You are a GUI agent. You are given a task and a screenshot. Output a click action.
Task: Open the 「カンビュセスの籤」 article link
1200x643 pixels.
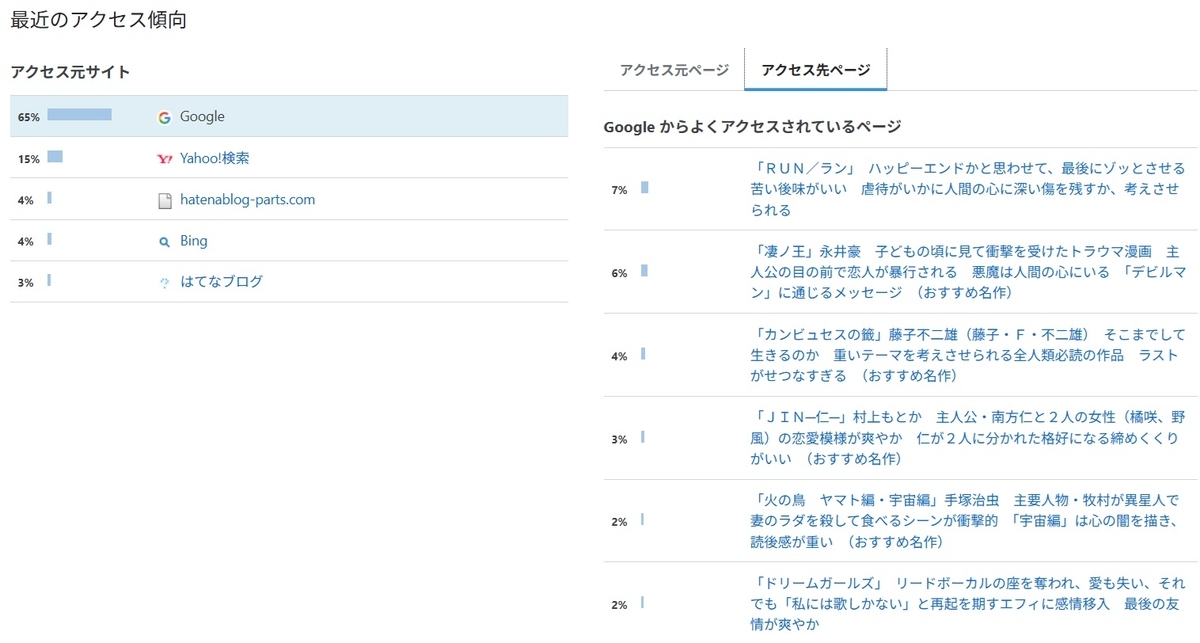(967, 355)
